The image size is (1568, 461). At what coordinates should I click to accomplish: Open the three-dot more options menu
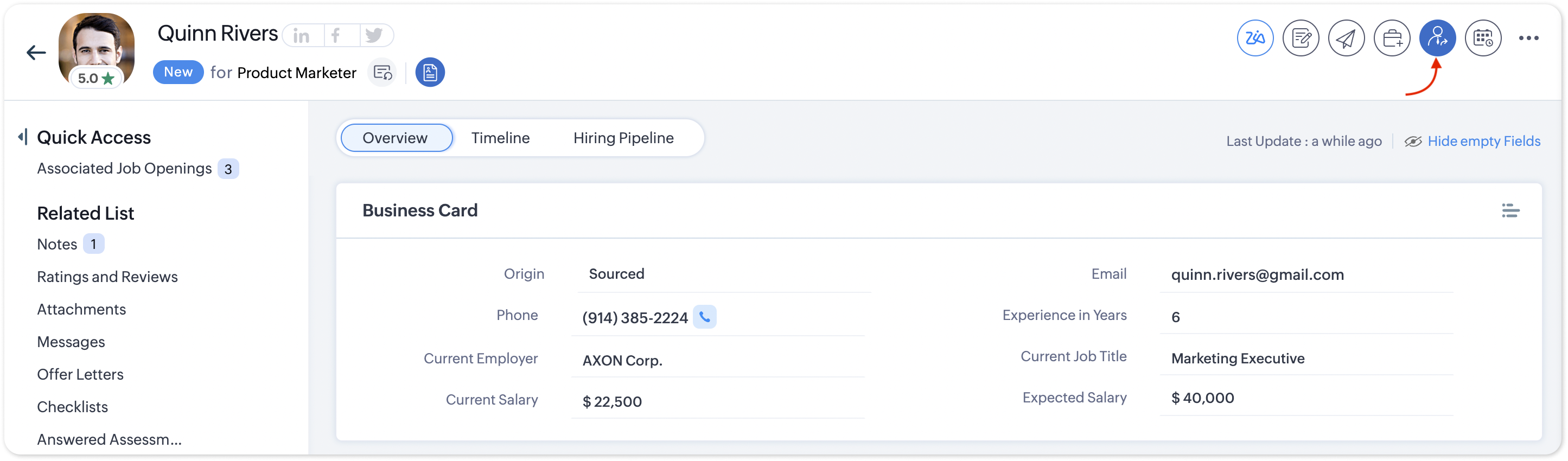pyautogui.click(x=1528, y=39)
